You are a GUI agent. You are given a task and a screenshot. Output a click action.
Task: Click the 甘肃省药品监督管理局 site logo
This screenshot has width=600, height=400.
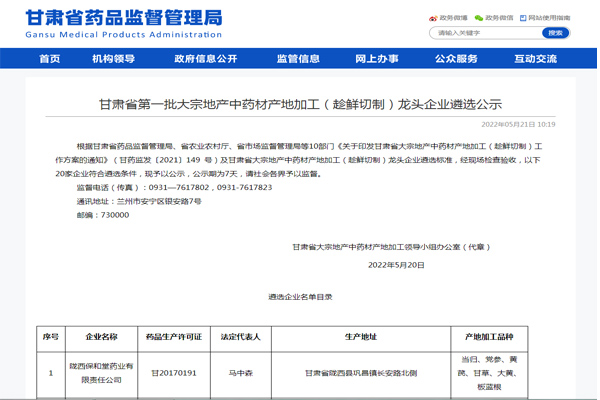pyautogui.click(x=123, y=22)
